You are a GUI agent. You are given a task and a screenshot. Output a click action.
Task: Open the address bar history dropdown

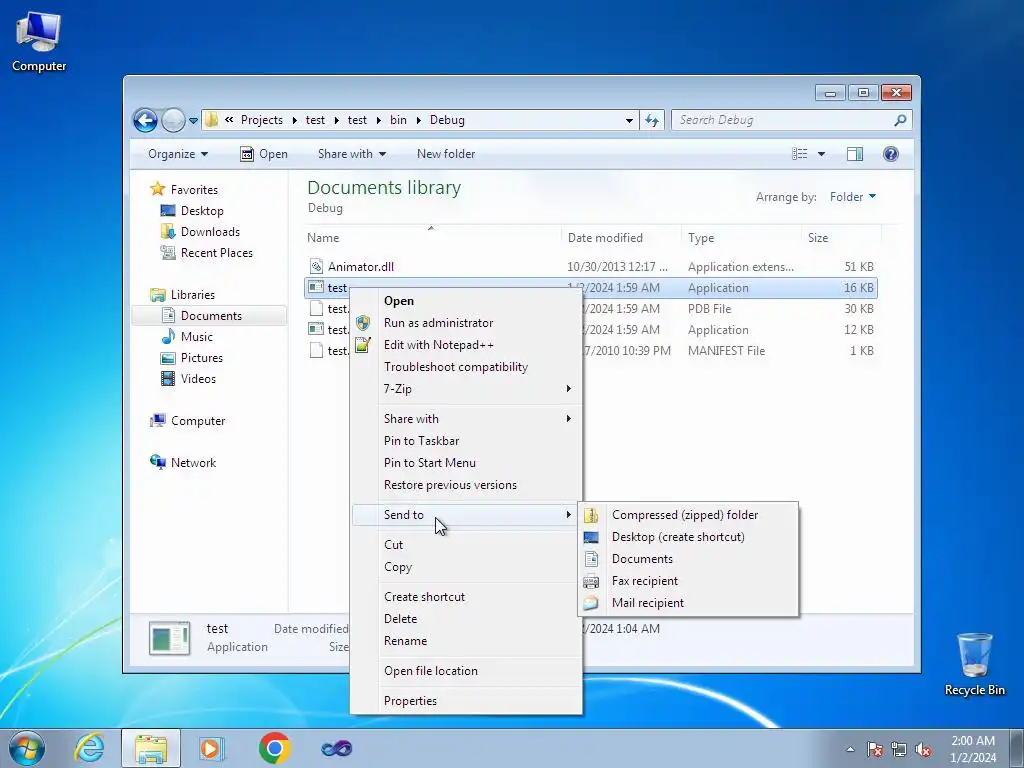point(629,120)
